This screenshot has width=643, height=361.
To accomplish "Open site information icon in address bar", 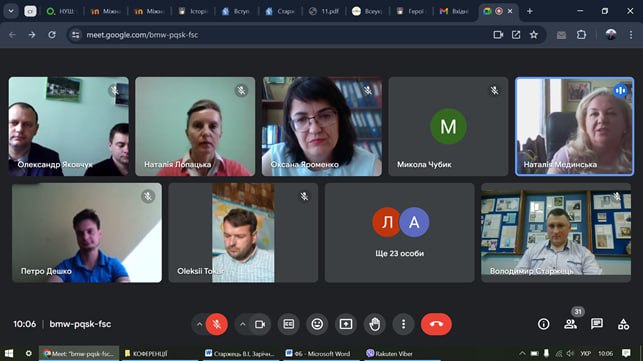I will 76,35.
